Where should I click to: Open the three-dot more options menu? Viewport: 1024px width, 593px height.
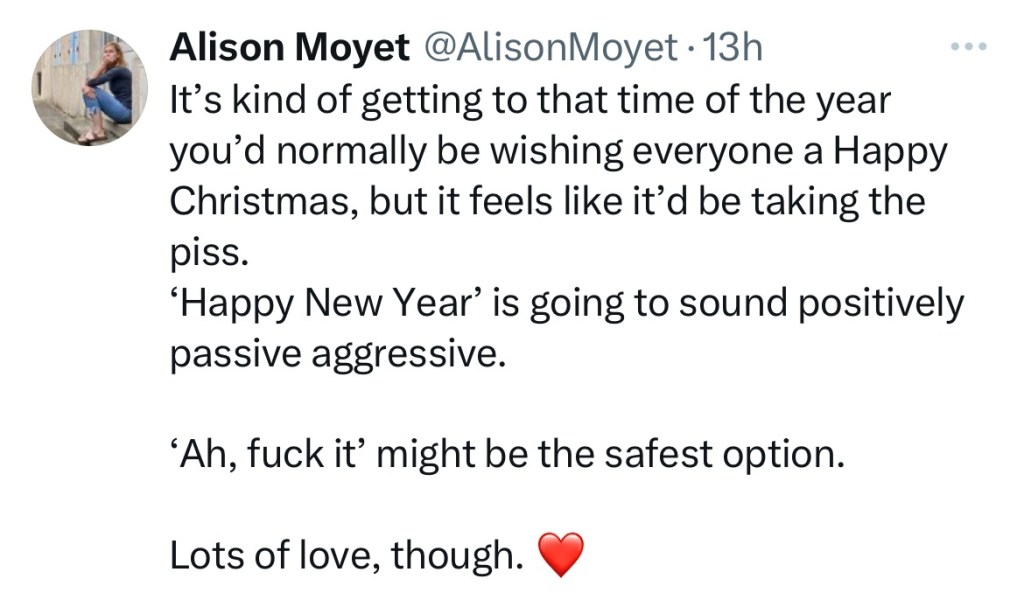[969, 46]
